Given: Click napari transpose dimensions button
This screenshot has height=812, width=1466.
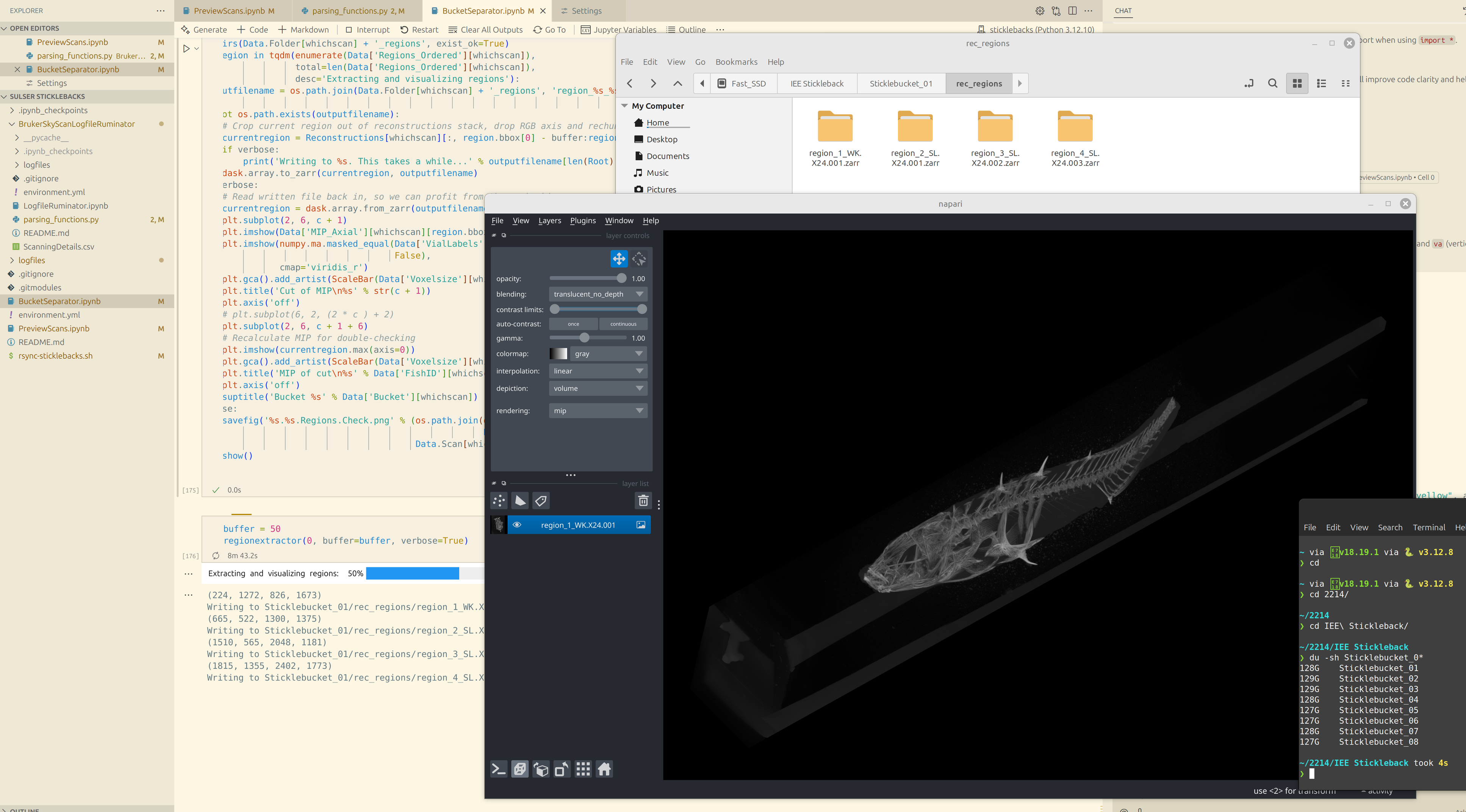Looking at the screenshot, I should 562,769.
